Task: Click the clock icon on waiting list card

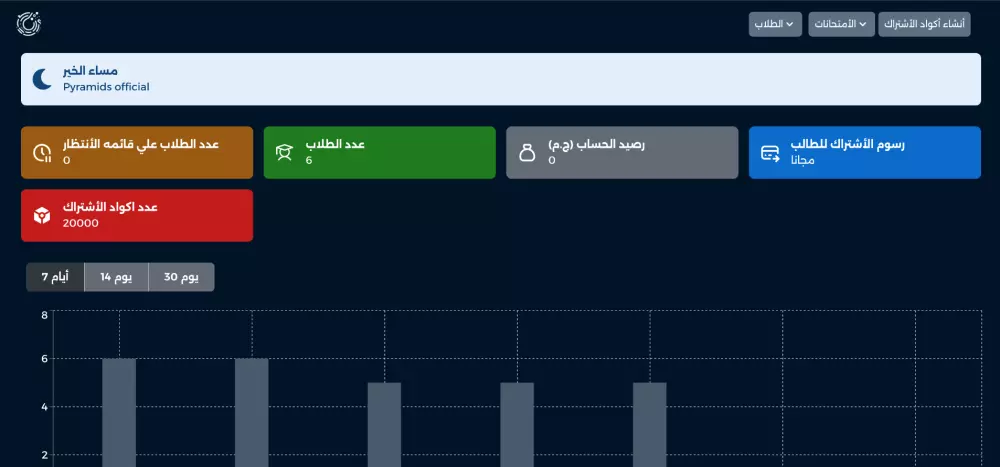Action: coord(42,152)
